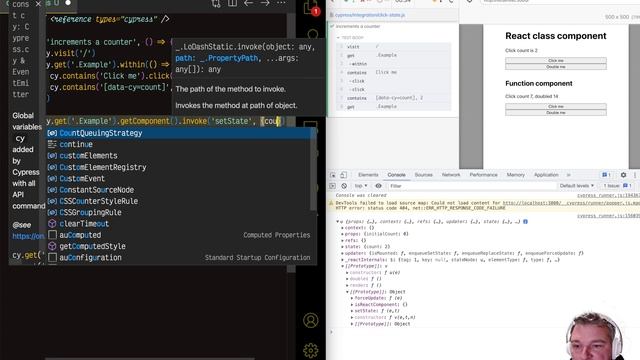This screenshot has height=360, width=640.
Task: Switch to the Console tab in DevTools
Action: coord(396,175)
